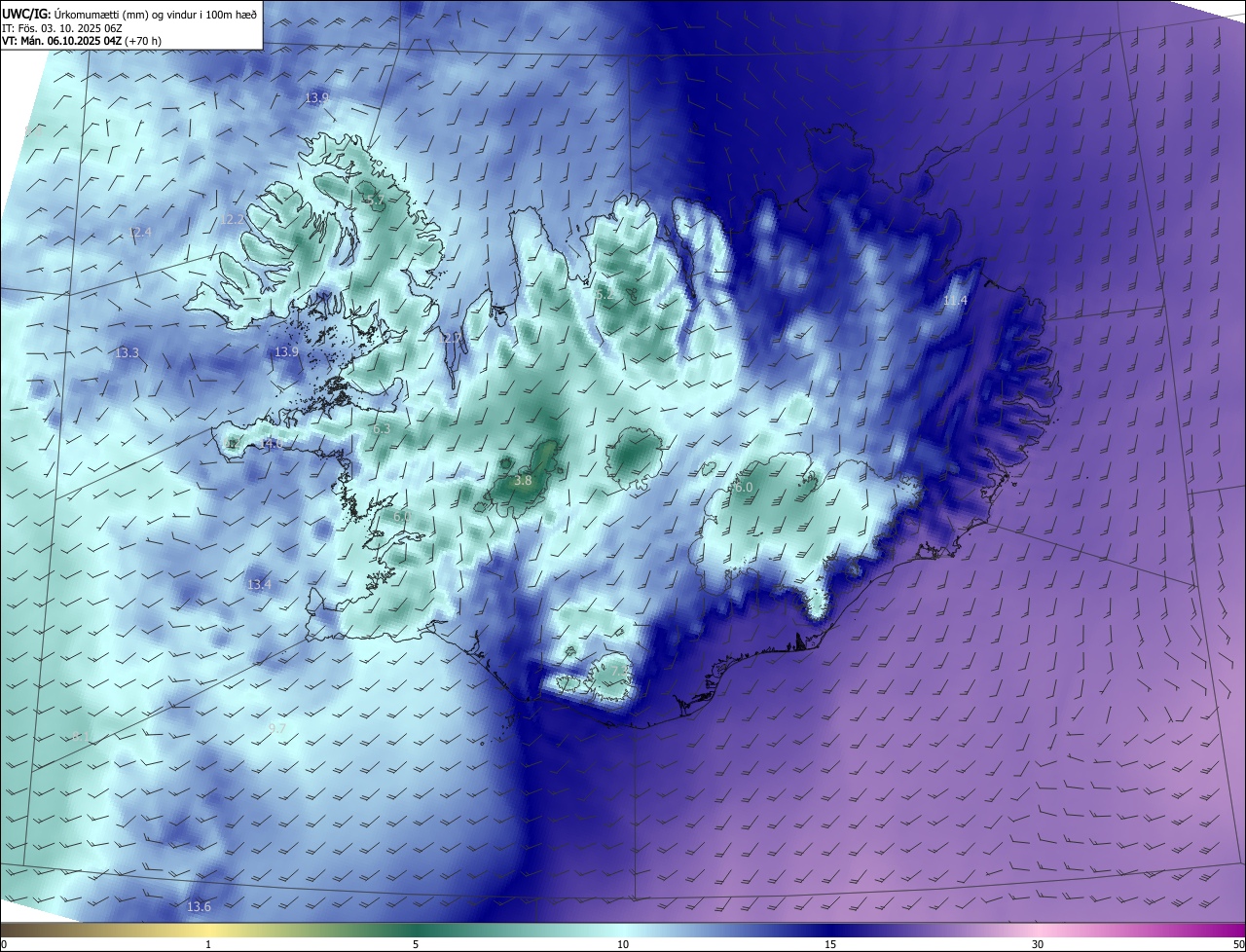
Task: Click the 7.3 value label on the south glacier
Action: pos(617,672)
